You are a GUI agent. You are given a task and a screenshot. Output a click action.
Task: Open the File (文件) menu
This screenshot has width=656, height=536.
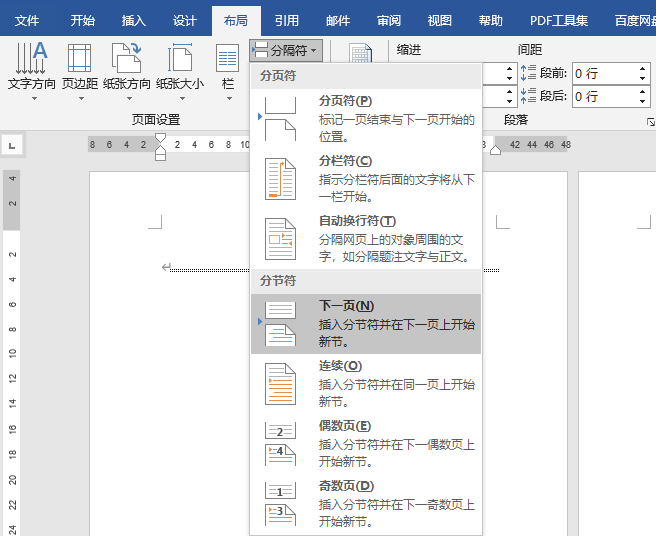coord(27,20)
